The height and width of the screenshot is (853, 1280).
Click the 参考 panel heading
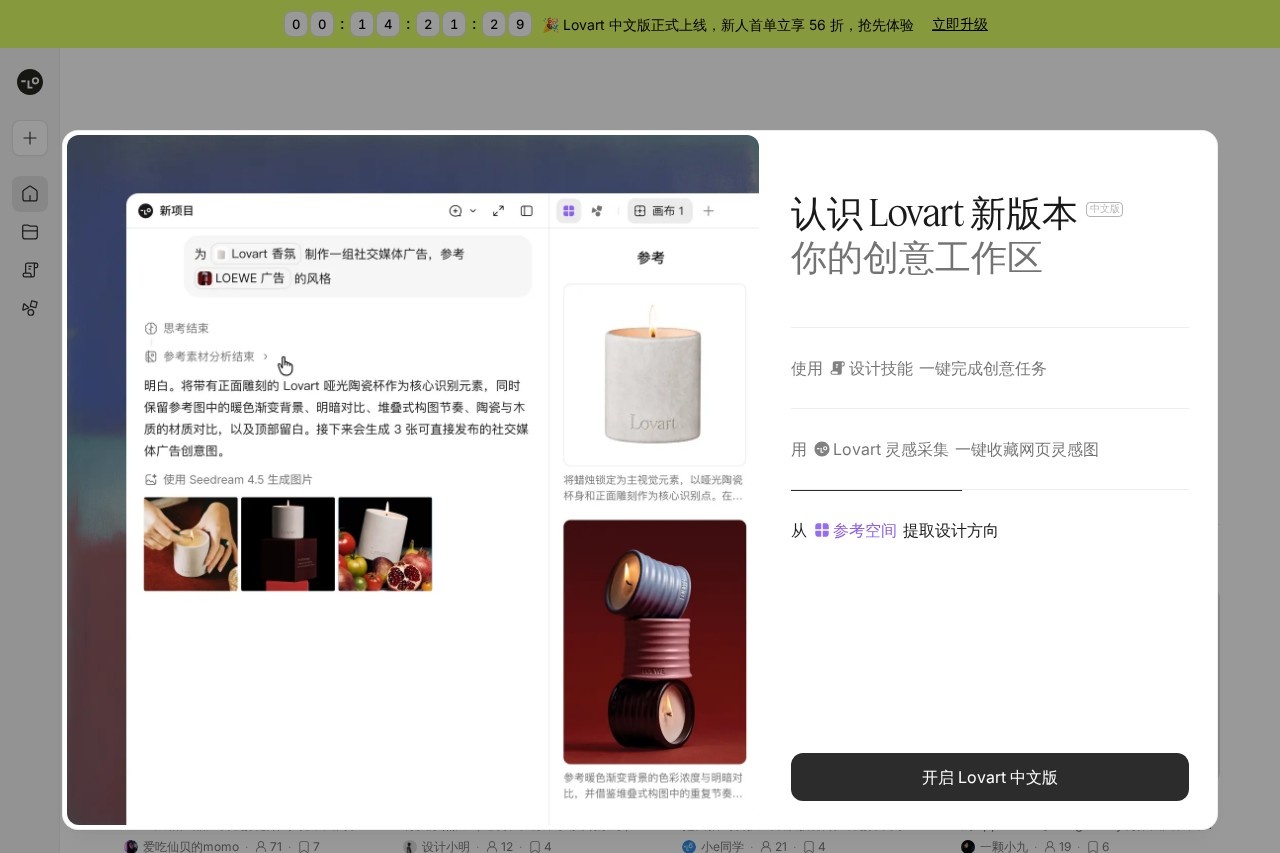pos(651,258)
